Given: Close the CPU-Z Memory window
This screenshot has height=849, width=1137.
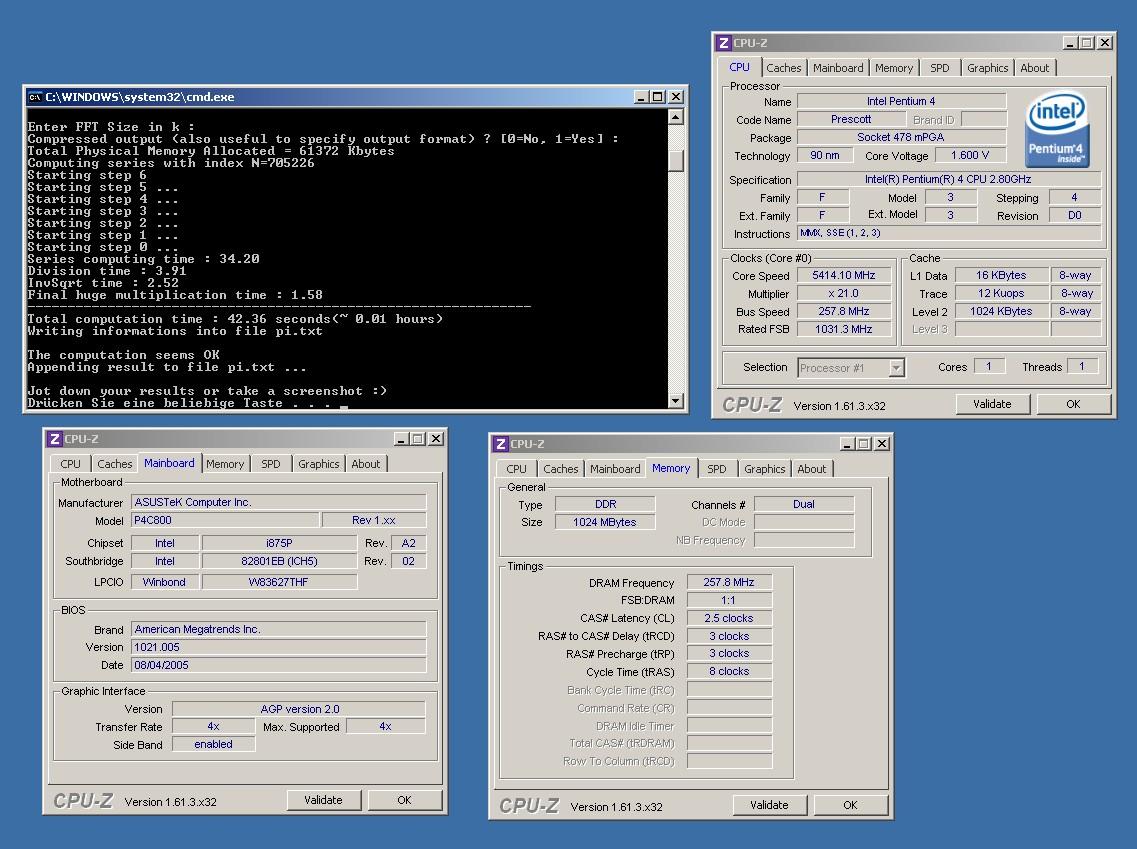Looking at the screenshot, I should click(x=882, y=444).
